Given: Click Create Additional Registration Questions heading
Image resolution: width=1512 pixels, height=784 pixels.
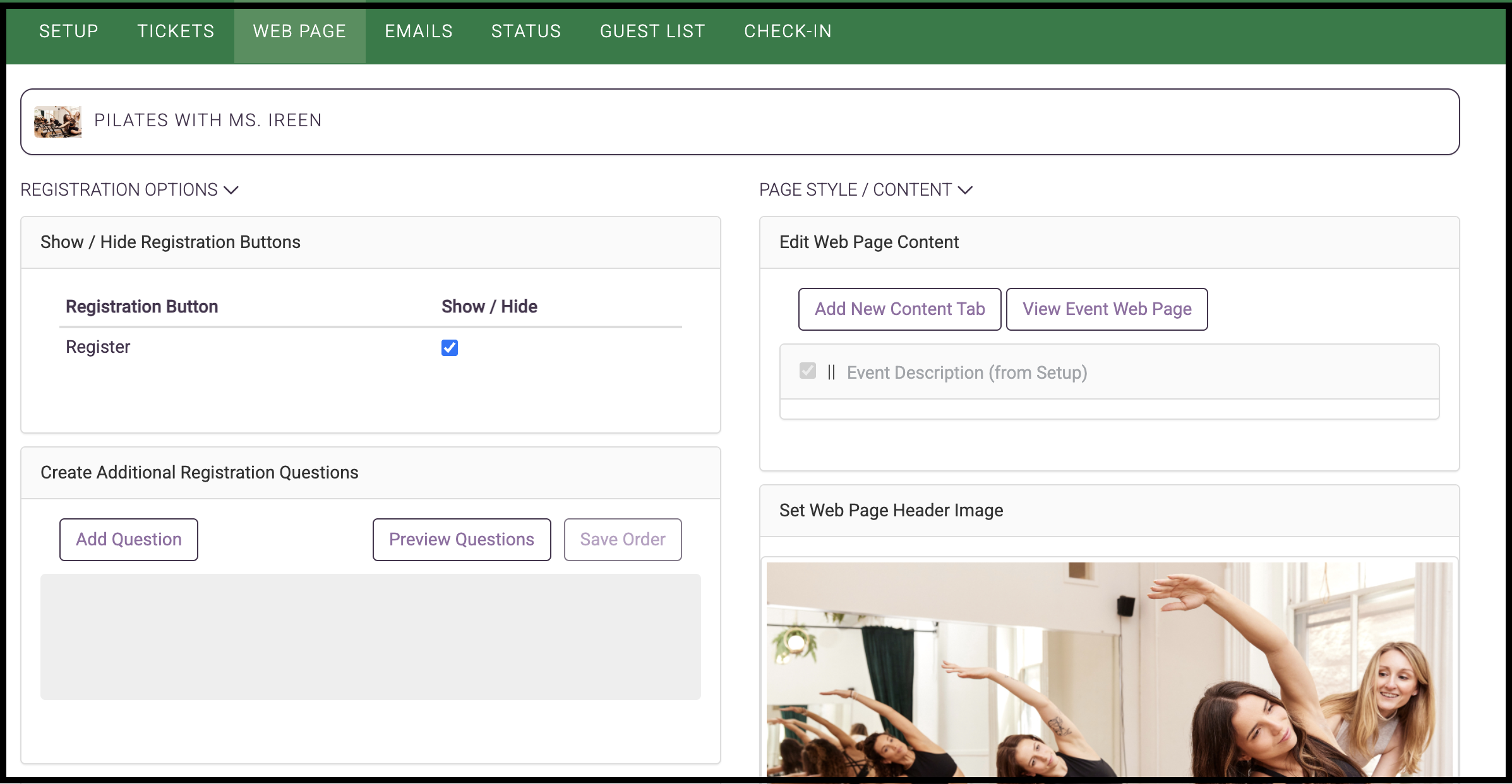Looking at the screenshot, I should (x=200, y=473).
